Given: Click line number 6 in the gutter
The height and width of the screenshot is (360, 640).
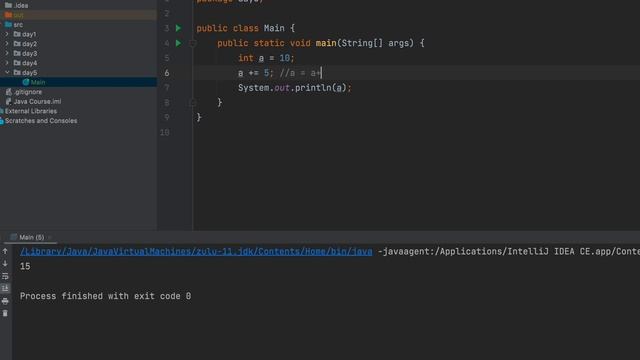Looking at the screenshot, I should pyautogui.click(x=167, y=73).
